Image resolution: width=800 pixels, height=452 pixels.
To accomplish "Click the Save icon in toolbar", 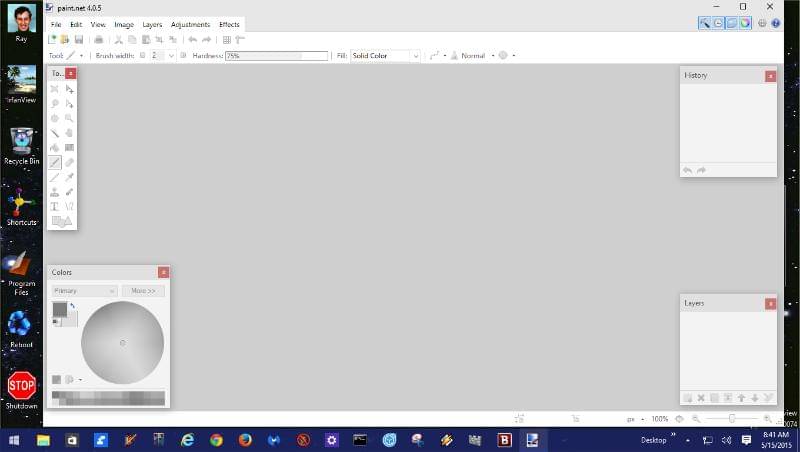I will 79,40.
